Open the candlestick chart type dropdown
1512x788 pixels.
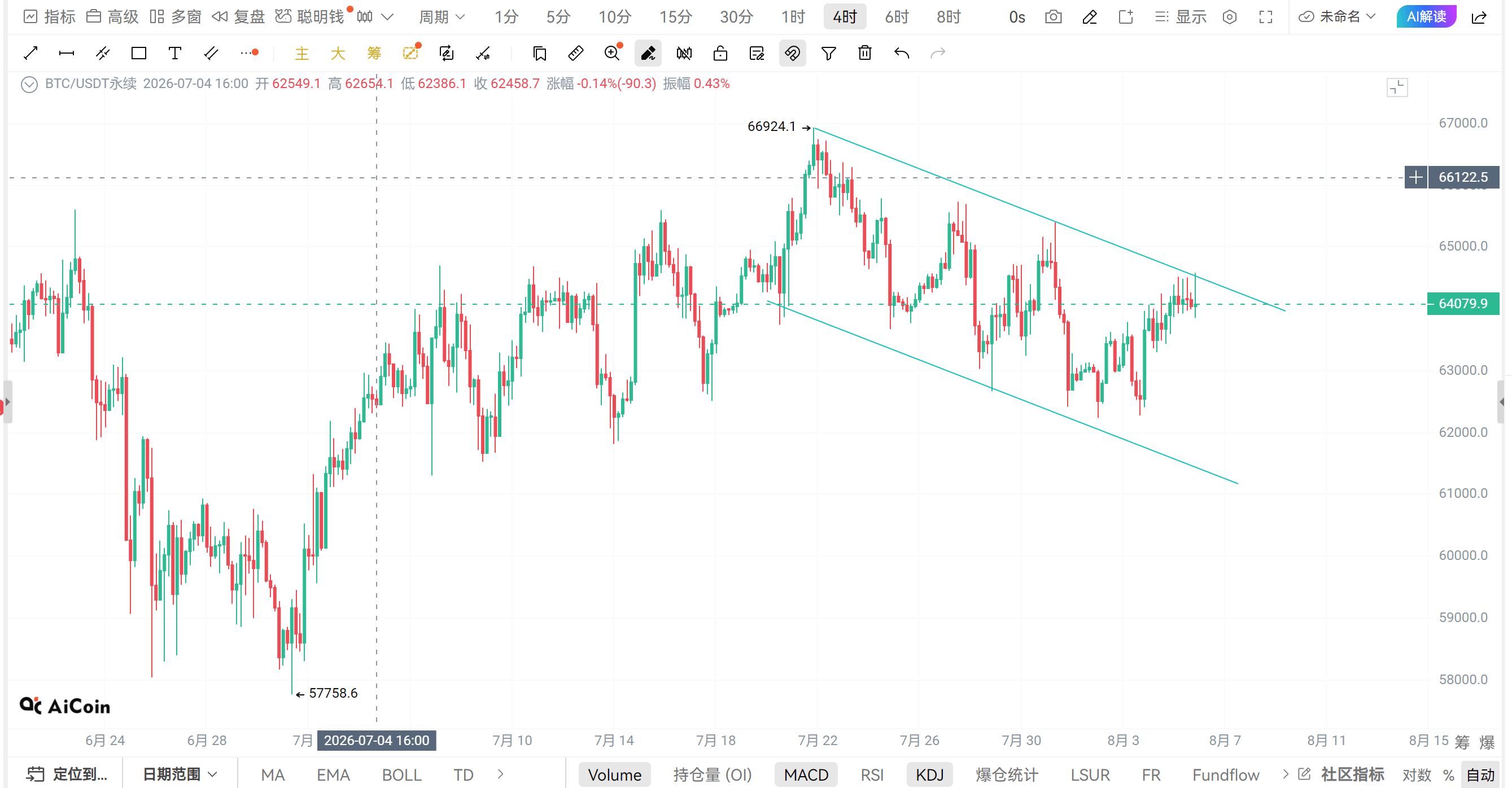click(375, 17)
